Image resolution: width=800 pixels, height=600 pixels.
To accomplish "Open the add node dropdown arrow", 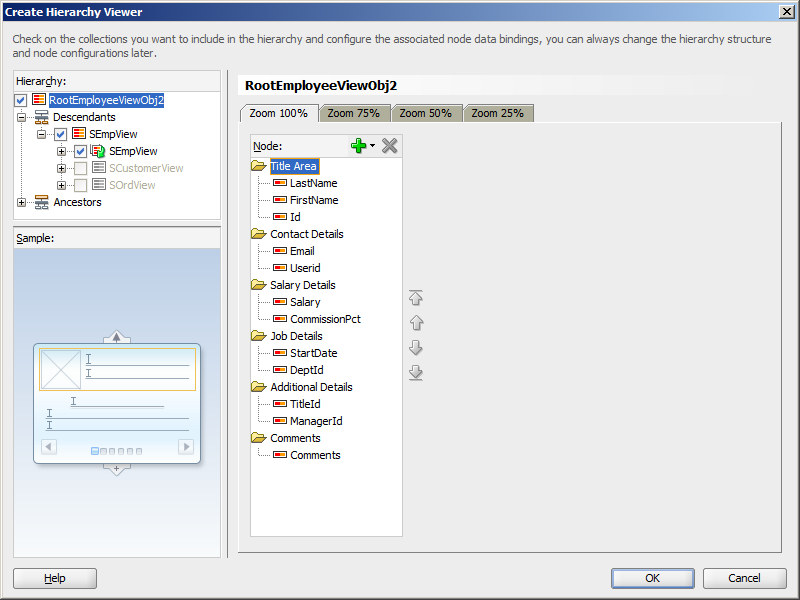I will pyautogui.click(x=372, y=146).
